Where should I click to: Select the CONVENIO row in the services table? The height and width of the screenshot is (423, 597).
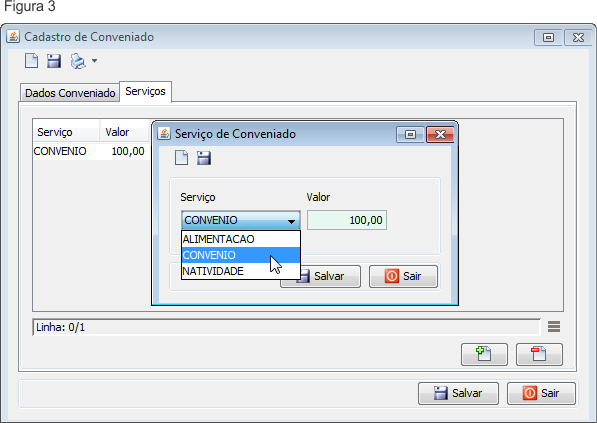tap(90, 151)
